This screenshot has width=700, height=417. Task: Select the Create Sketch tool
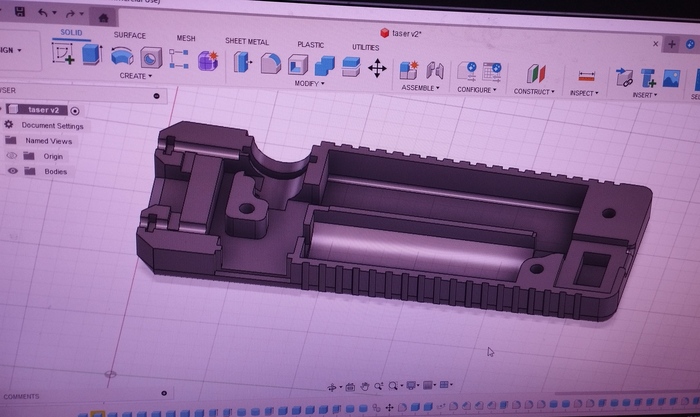64,55
